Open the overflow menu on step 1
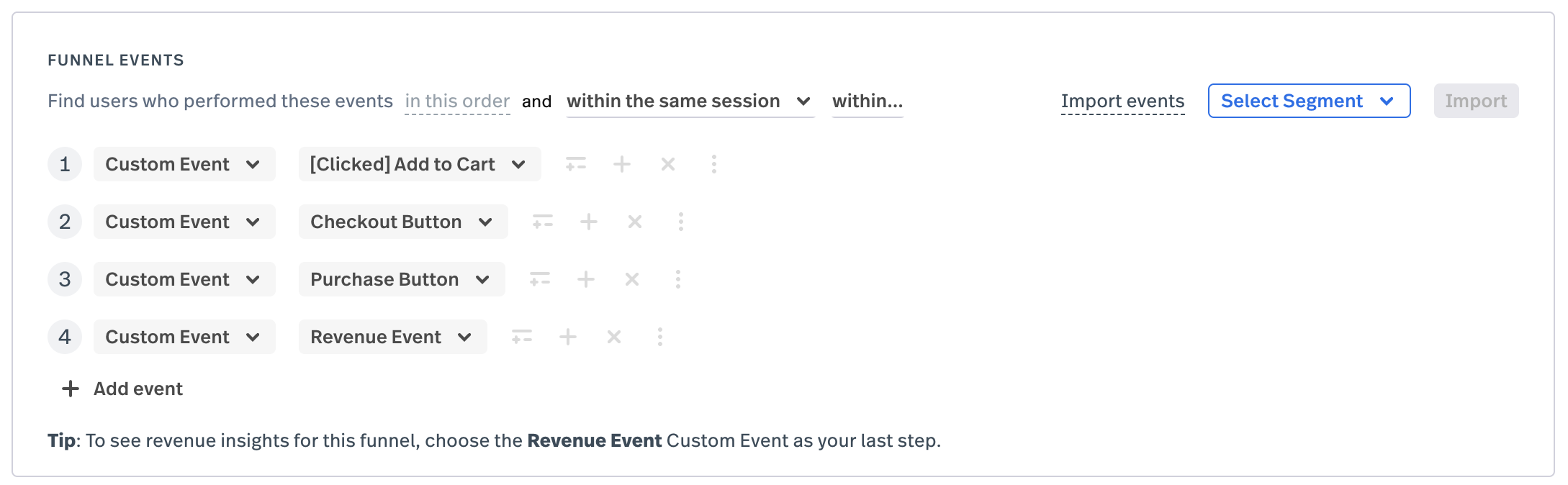Viewport: 1568px width, 485px height. 714,164
